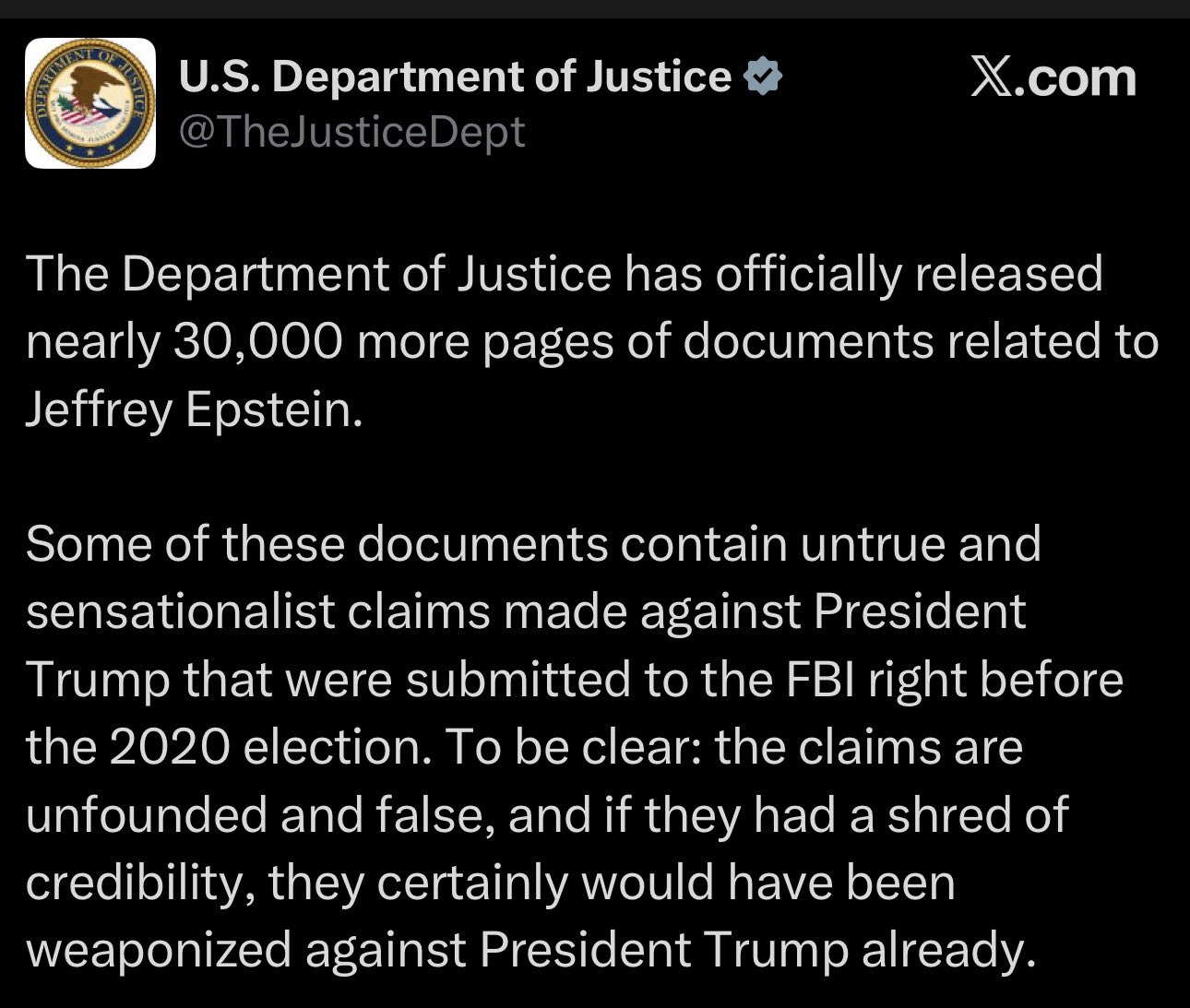Open the @TheJusticeDept handle link
The image size is (1190, 1008).
click(x=351, y=132)
